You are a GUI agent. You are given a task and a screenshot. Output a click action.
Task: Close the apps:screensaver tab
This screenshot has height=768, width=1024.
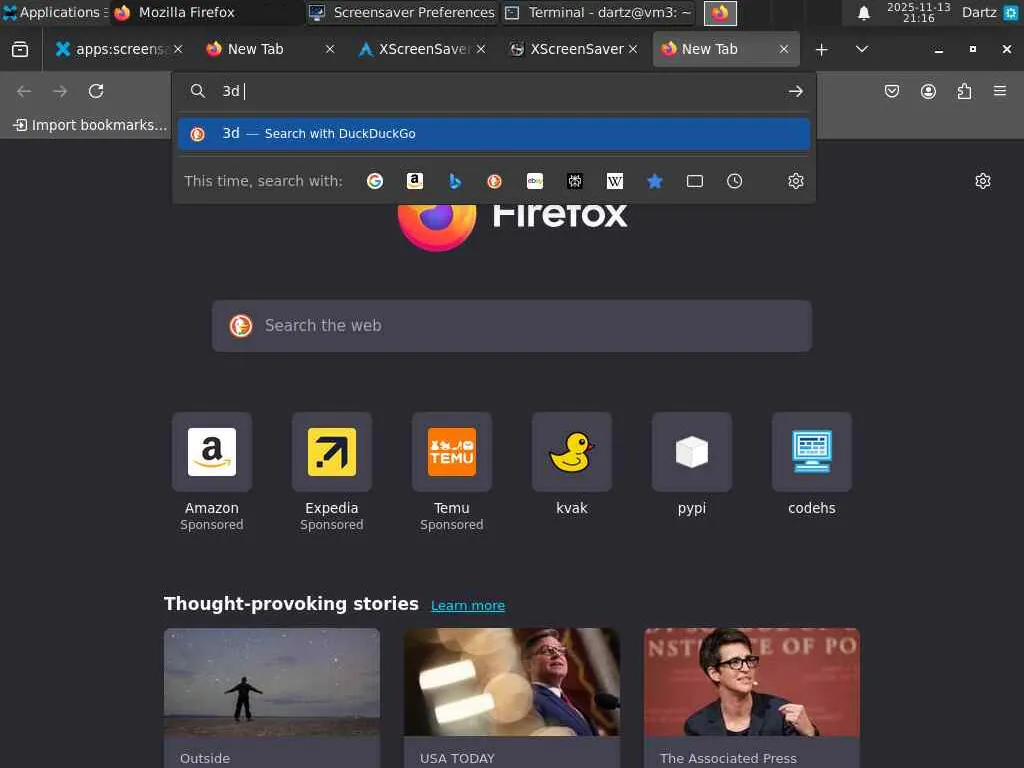(178, 49)
